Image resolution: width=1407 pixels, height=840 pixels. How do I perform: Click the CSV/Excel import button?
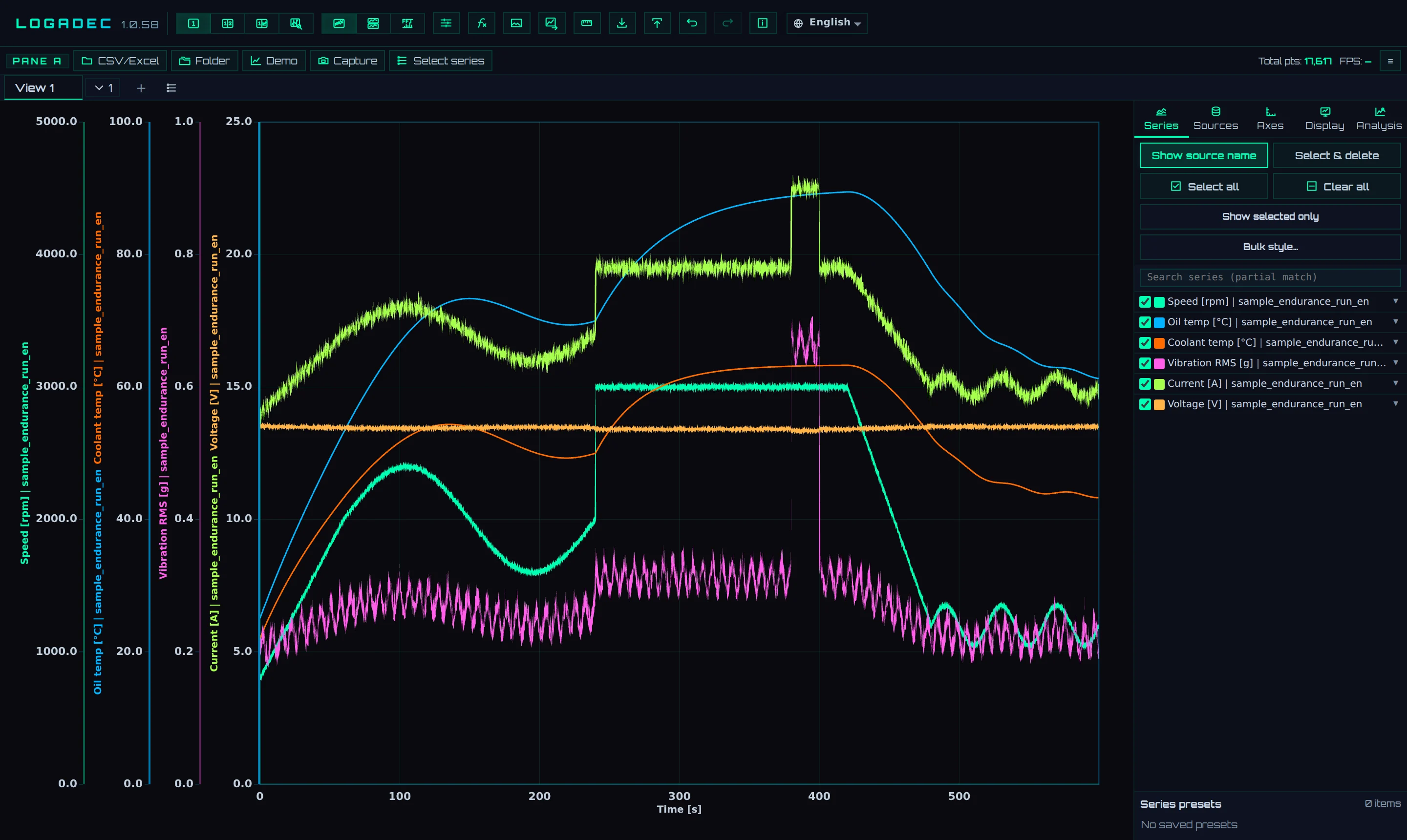coord(120,61)
